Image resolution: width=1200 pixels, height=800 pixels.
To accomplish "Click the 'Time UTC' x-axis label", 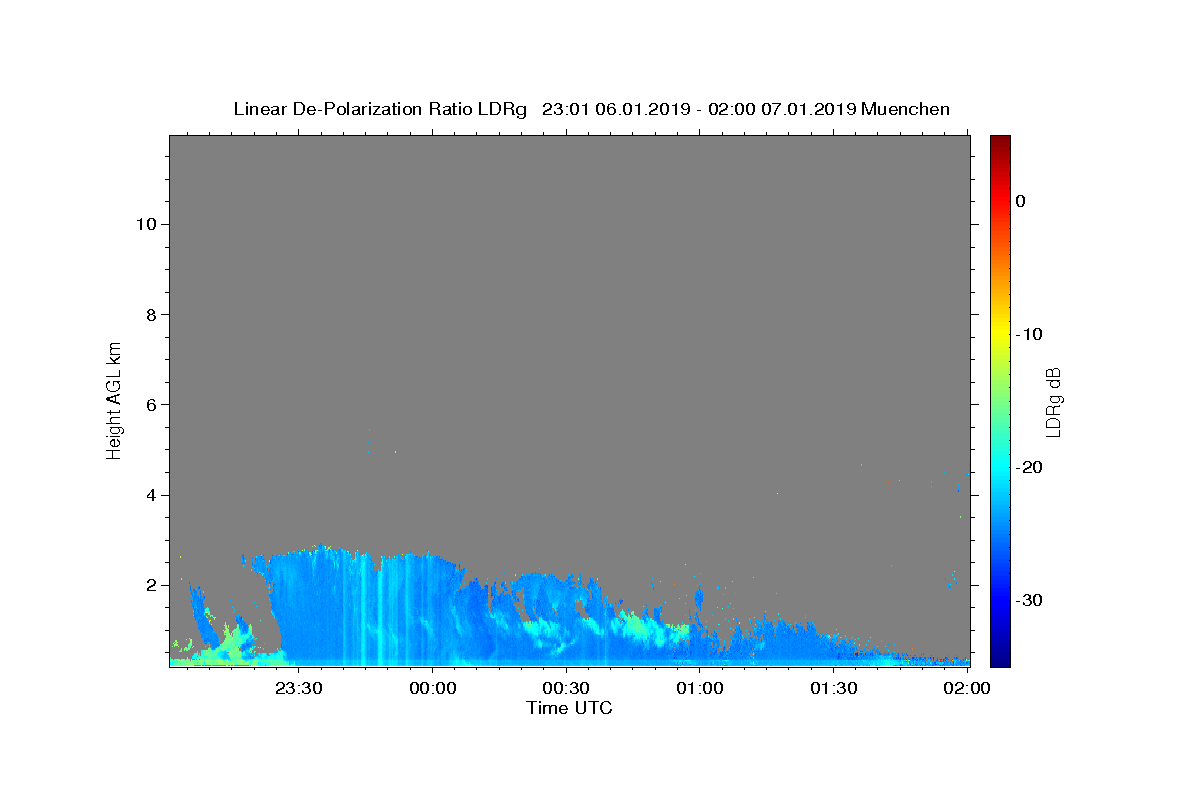I will 569,708.
